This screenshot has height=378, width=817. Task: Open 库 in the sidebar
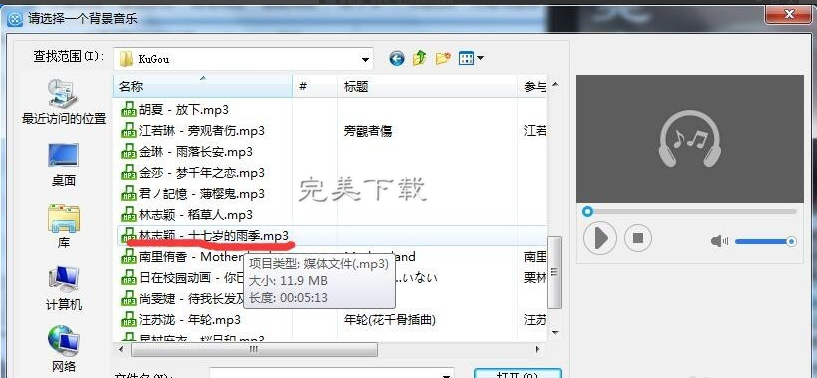(x=64, y=227)
